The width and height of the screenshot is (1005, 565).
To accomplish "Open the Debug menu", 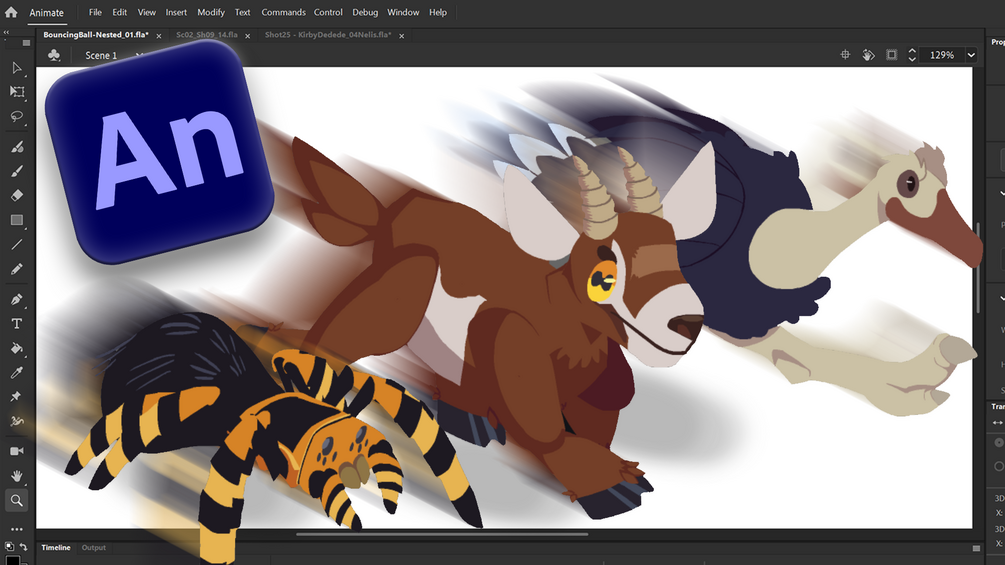I will tap(365, 12).
